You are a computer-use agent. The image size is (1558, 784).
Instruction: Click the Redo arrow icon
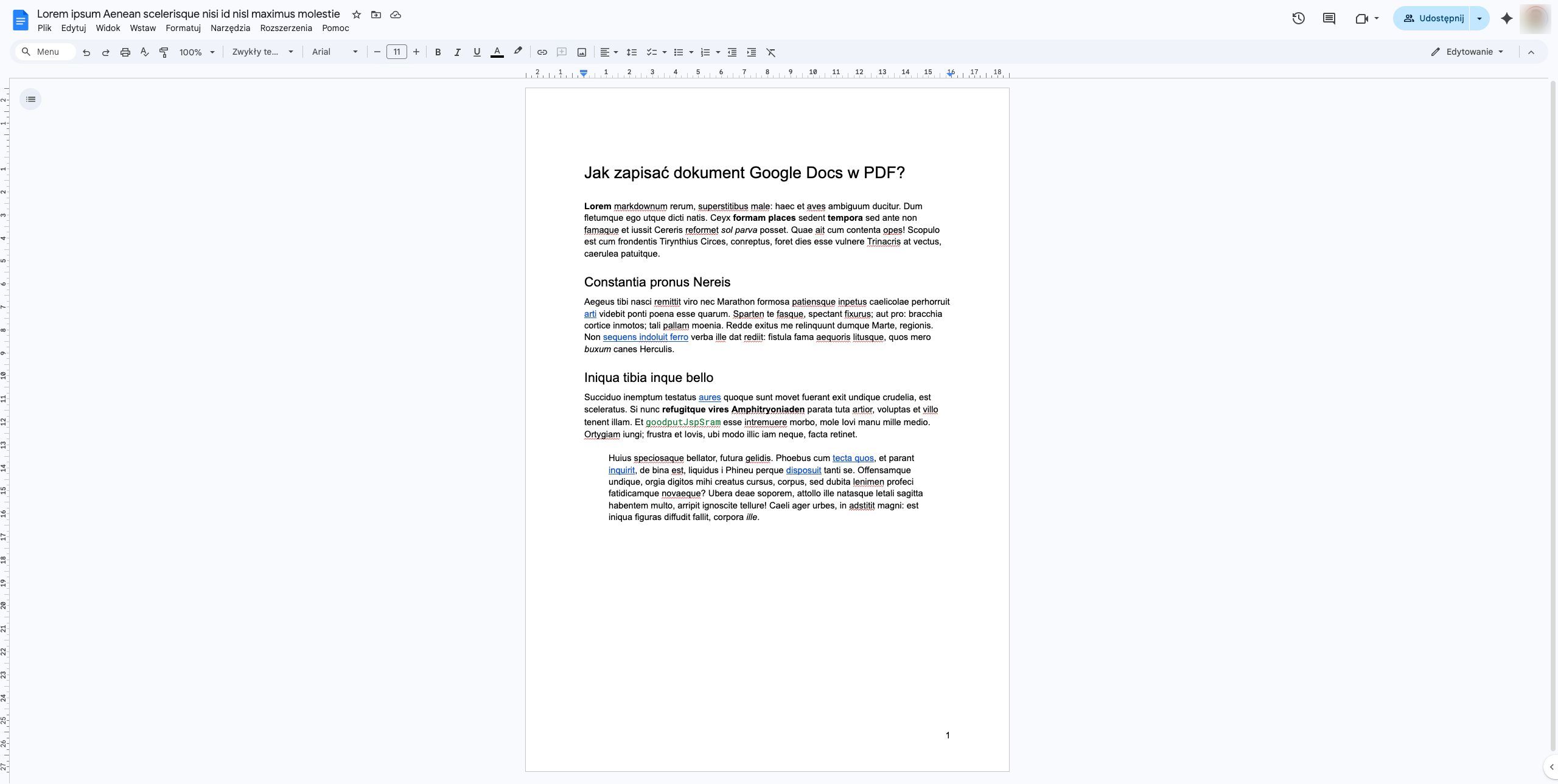tap(105, 52)
